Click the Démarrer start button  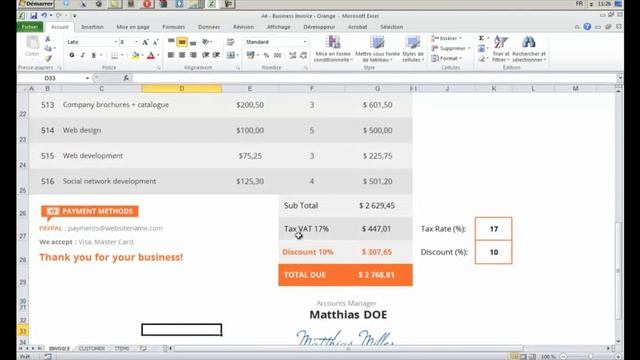(36, 4)
